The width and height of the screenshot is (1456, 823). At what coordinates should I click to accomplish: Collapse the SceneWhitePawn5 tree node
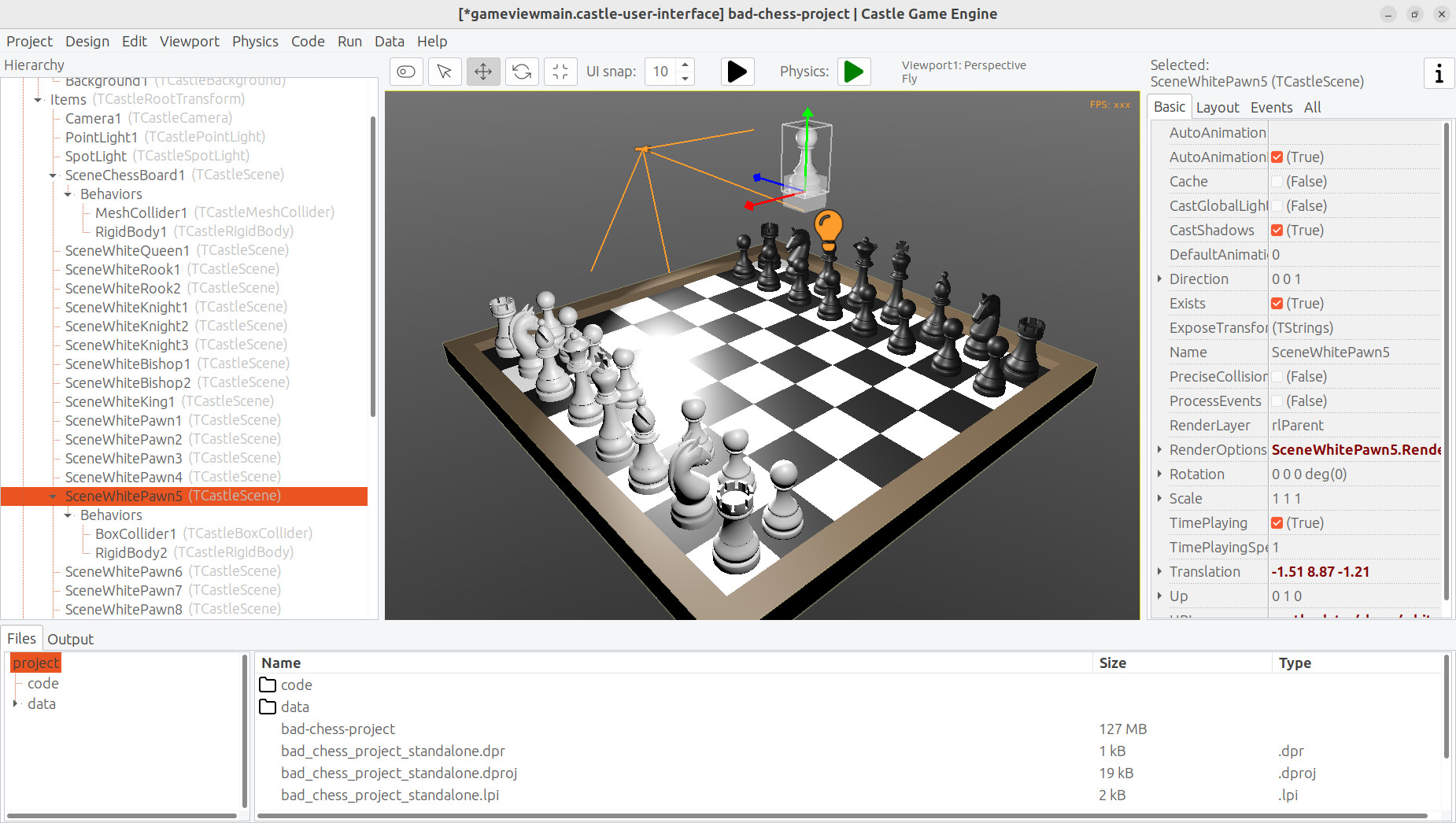[53, 496]
